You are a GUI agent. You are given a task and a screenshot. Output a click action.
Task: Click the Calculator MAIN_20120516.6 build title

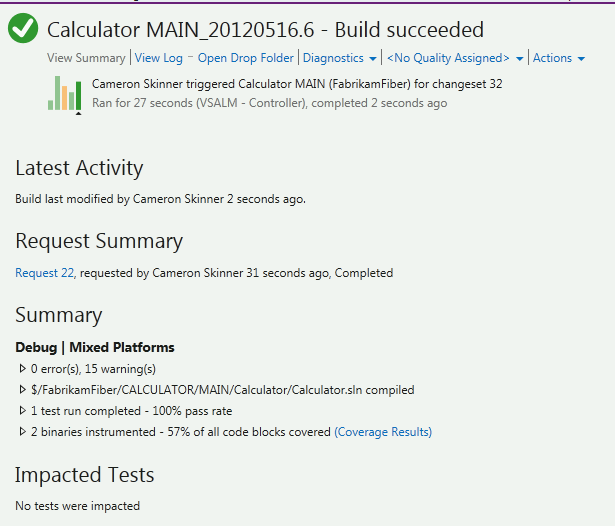[x=265, y=30]
